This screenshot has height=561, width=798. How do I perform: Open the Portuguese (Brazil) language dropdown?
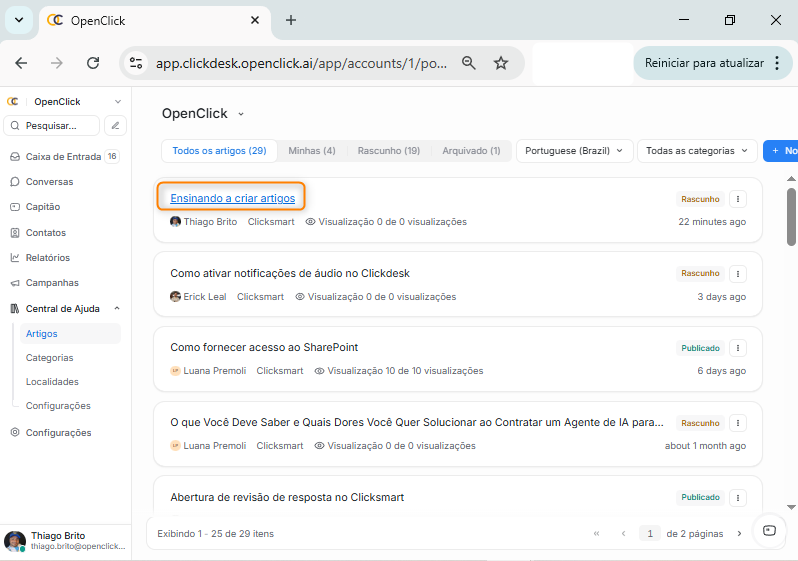pos(575,151)
